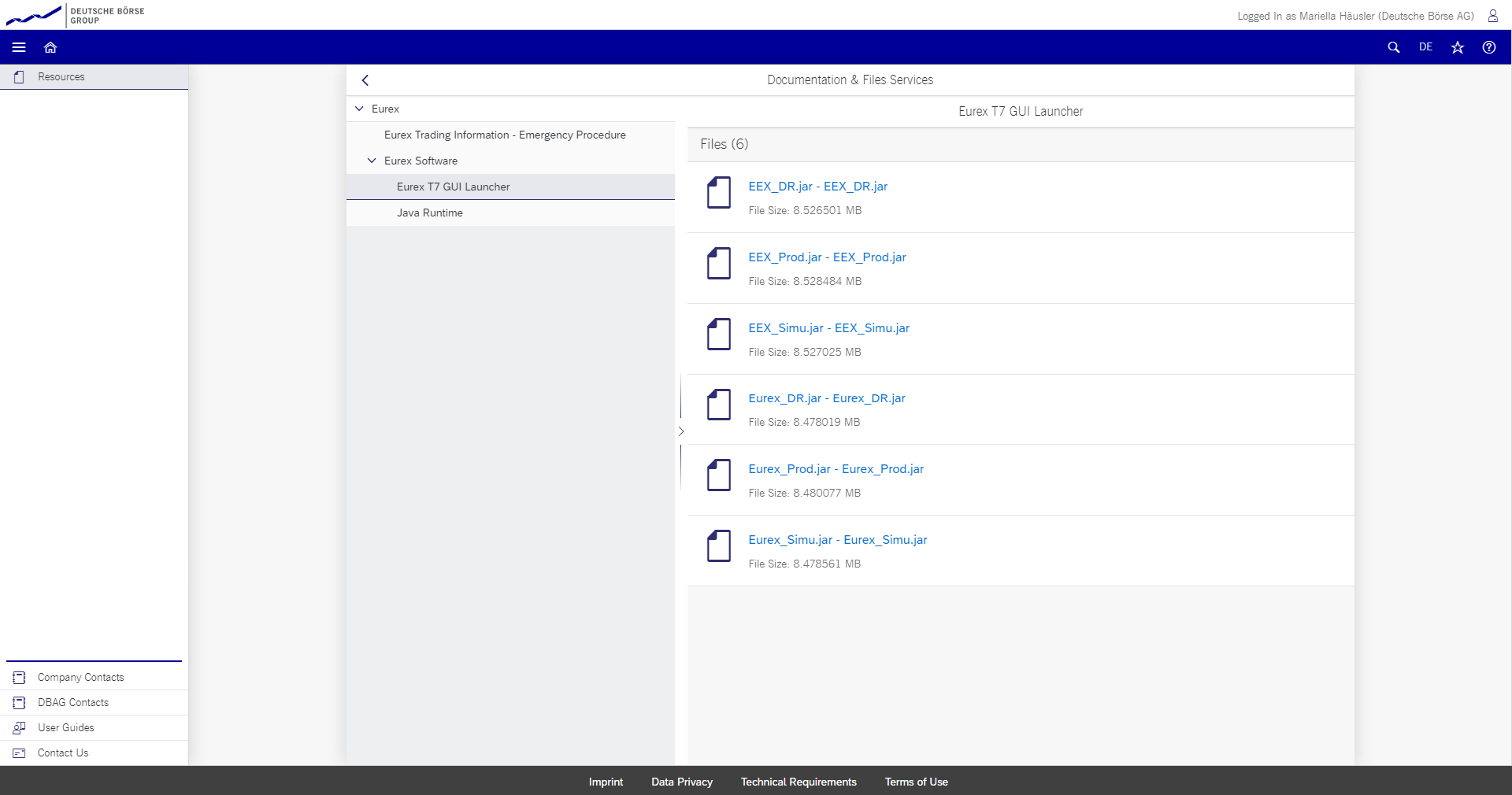The image size is (1512, 795).
Task: Click the back arrow in Documentation header
Action: [x=365, y=80]
